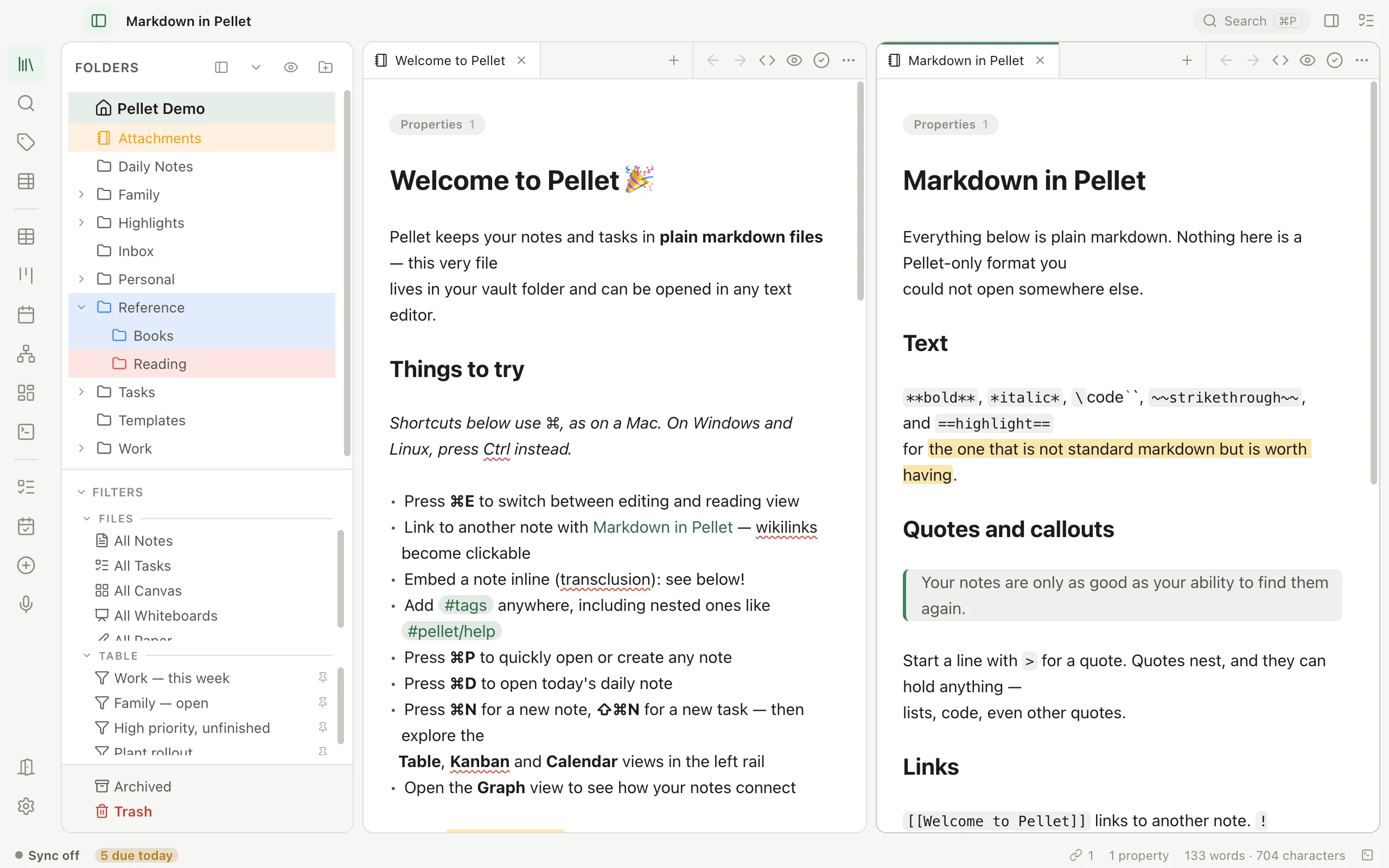Open the tags icon in left rail
Viewport: 1389px width, 868px height.
coord(26,142)
